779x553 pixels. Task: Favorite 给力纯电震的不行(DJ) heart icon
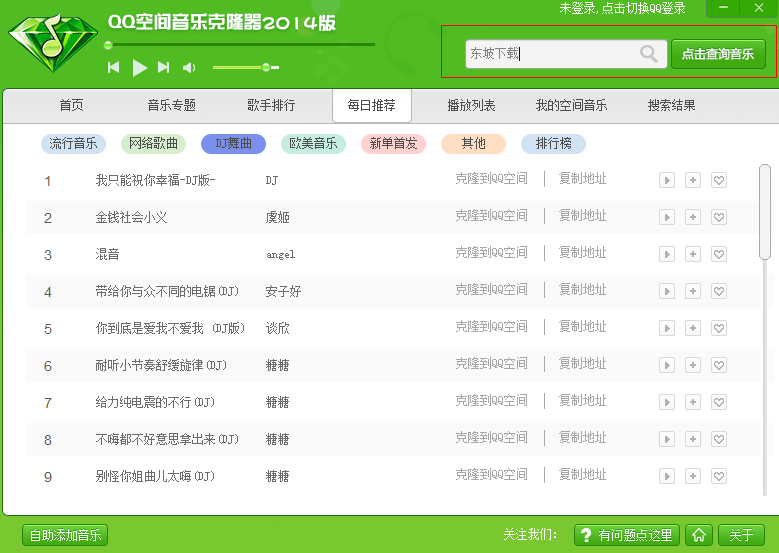(x=719, y=402)
